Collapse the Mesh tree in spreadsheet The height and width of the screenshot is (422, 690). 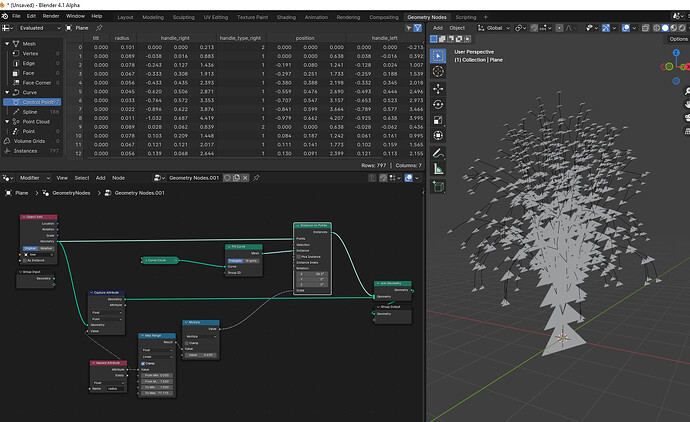pos(7,44)
